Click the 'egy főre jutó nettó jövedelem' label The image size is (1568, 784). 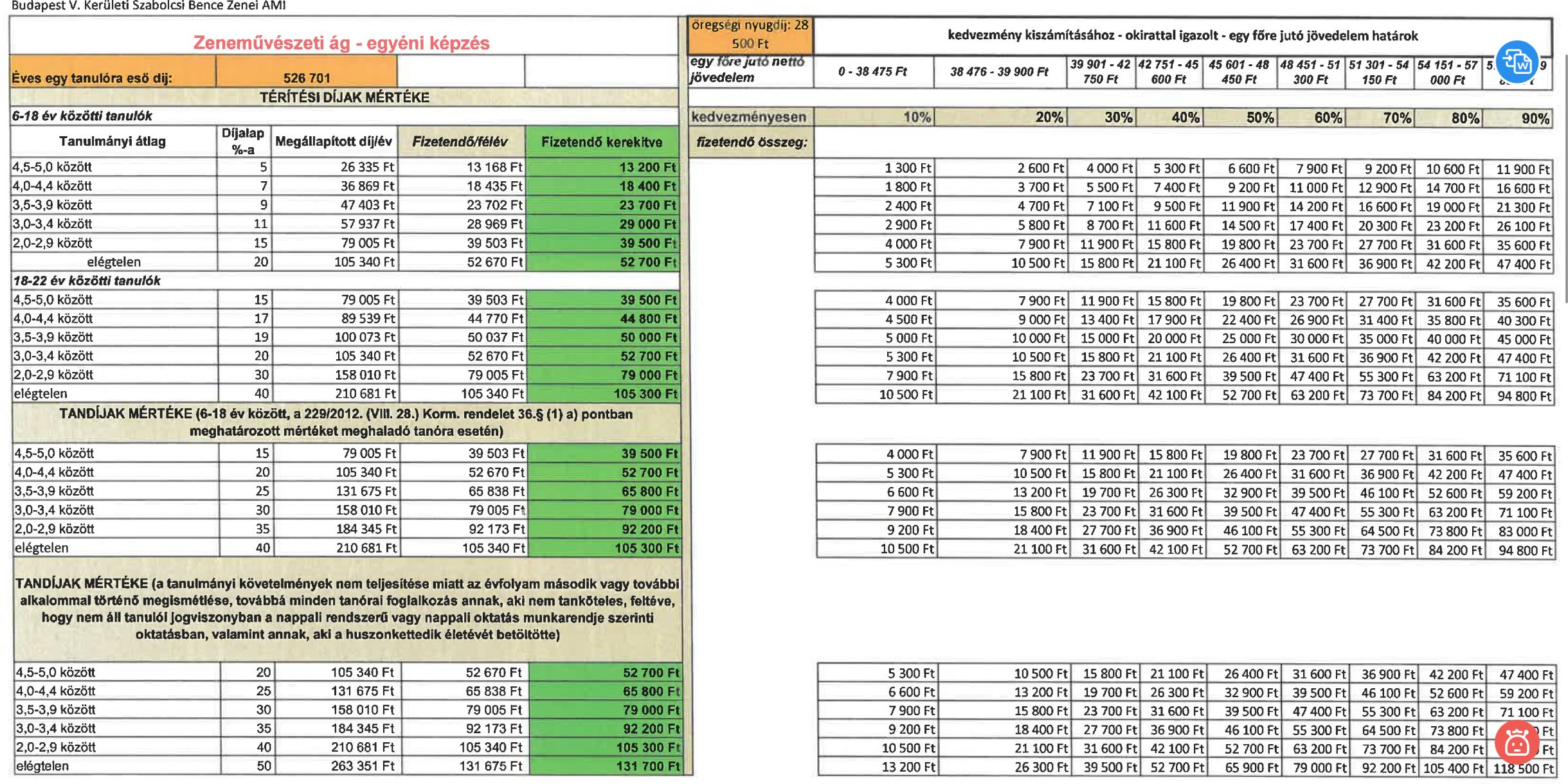point(747,69)
